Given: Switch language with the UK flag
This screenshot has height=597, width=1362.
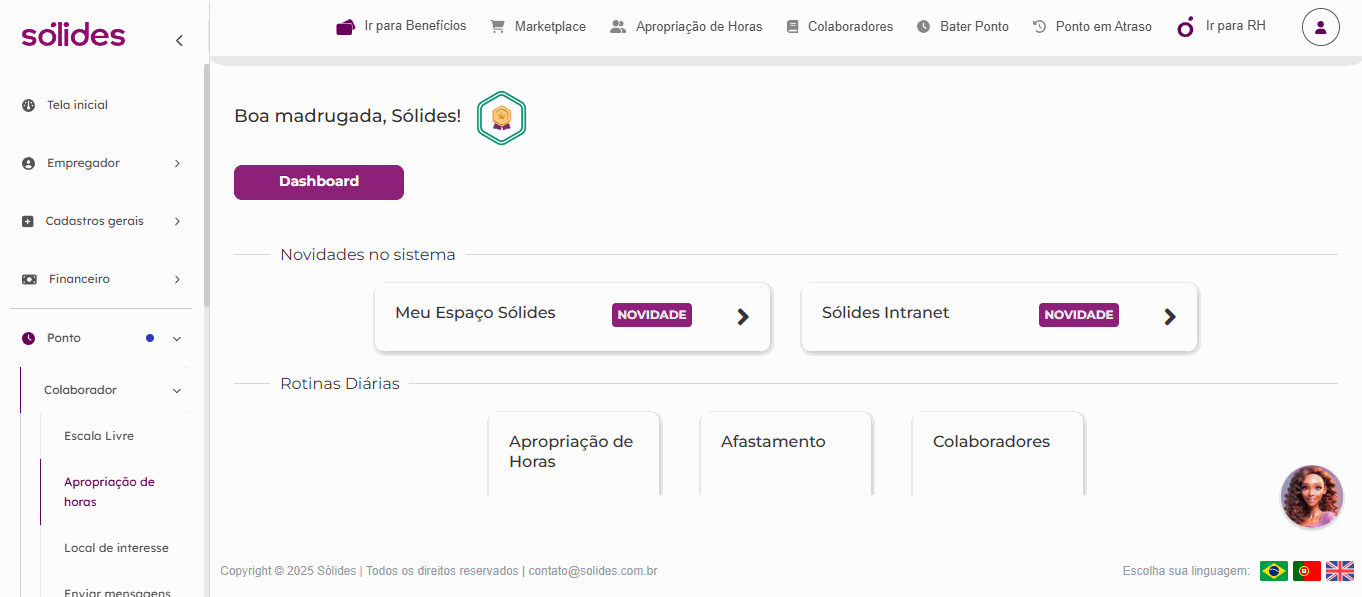Looking at the screenshot, I should [x=1339, y=571].
